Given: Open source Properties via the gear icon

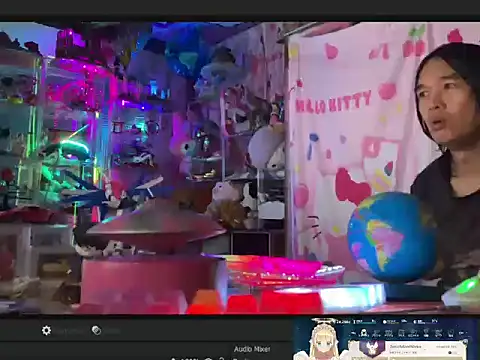Looking at the screenshot, I should [46, 330].
